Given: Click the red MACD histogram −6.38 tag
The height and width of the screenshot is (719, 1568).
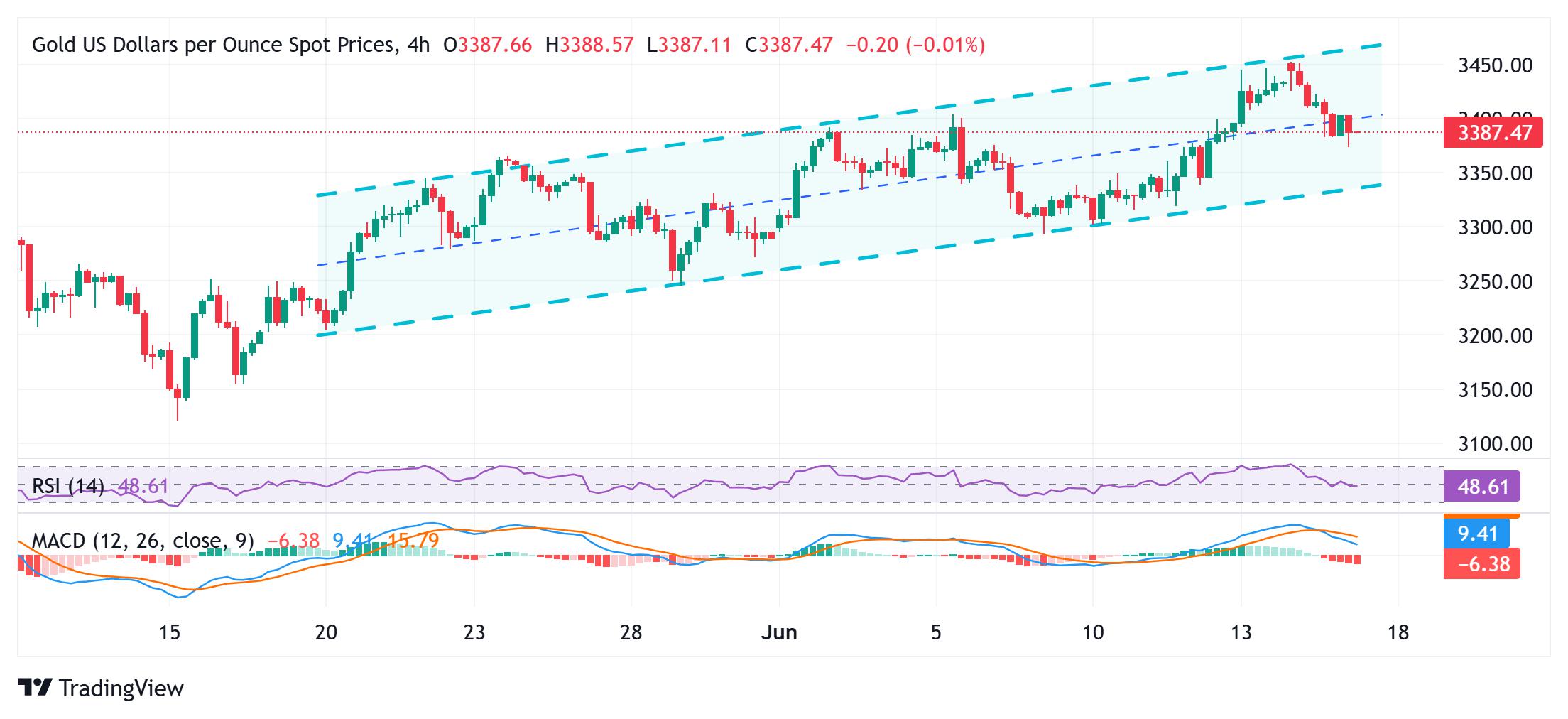Looking at the screenshot, I should coord(1482,564).
